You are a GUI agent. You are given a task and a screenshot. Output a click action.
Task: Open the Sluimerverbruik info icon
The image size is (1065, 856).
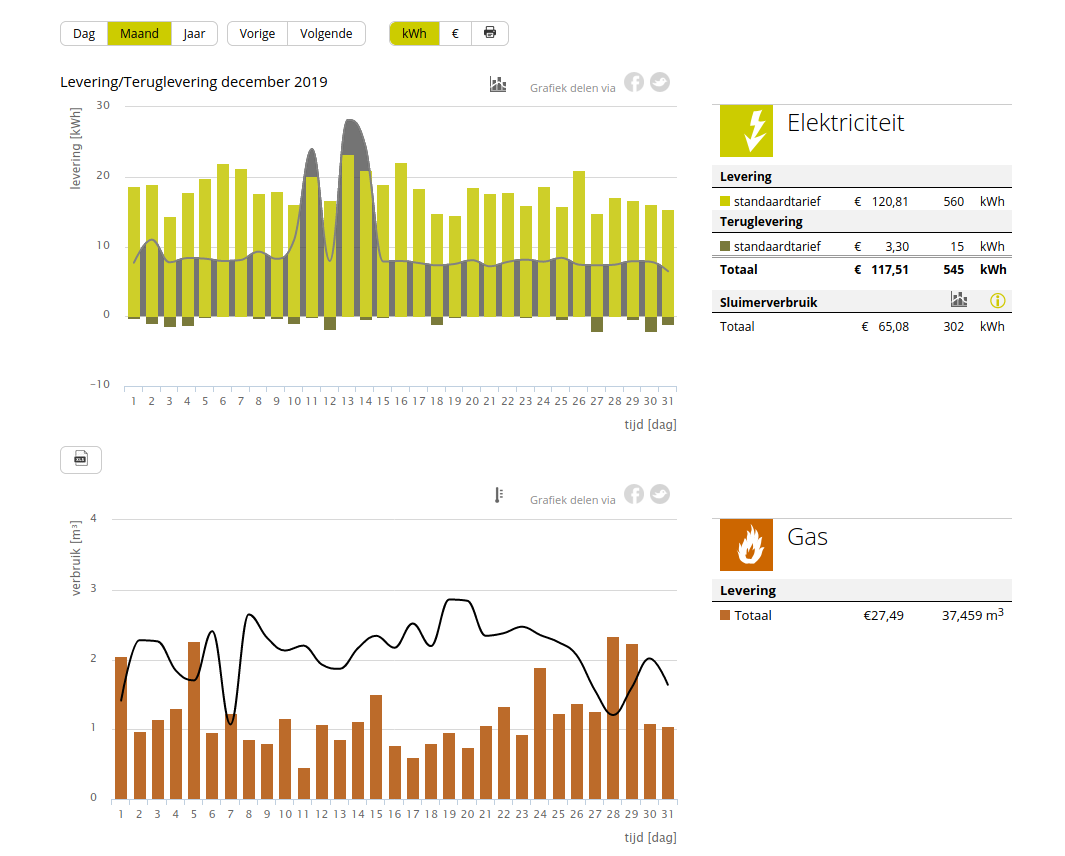pos(996,300)
